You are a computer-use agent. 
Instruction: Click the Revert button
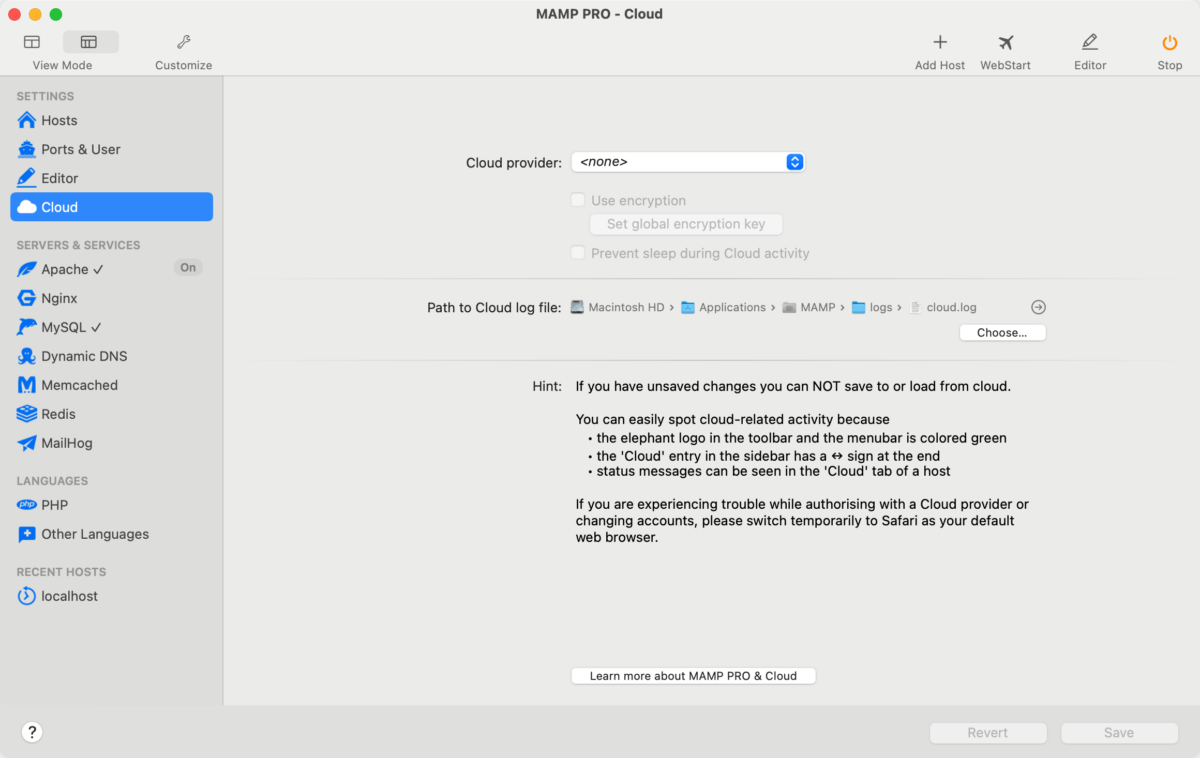[x=988, y=733]
